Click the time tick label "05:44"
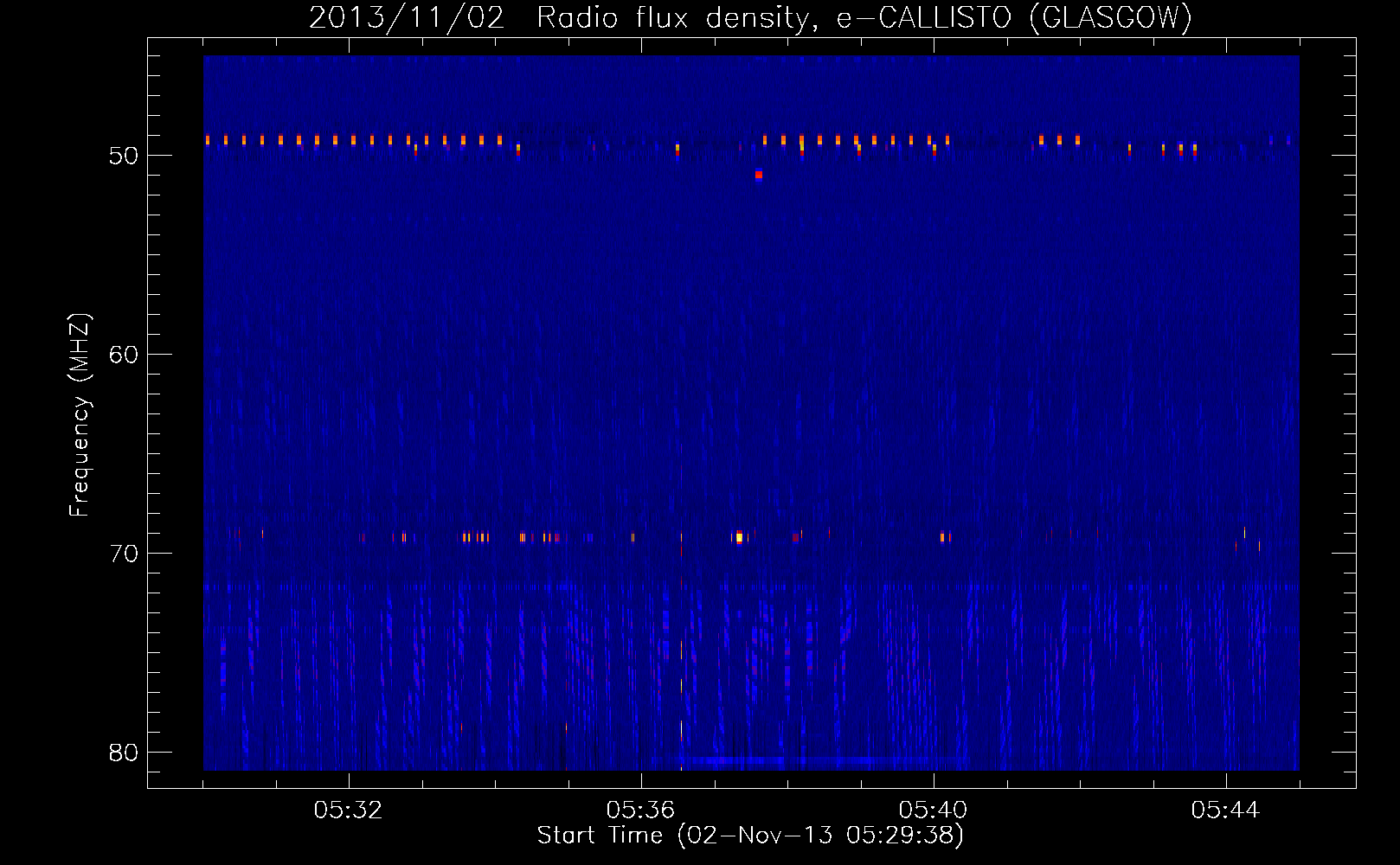The width and height of the screenshot is (1400, 865). [x=1225, y=811]
